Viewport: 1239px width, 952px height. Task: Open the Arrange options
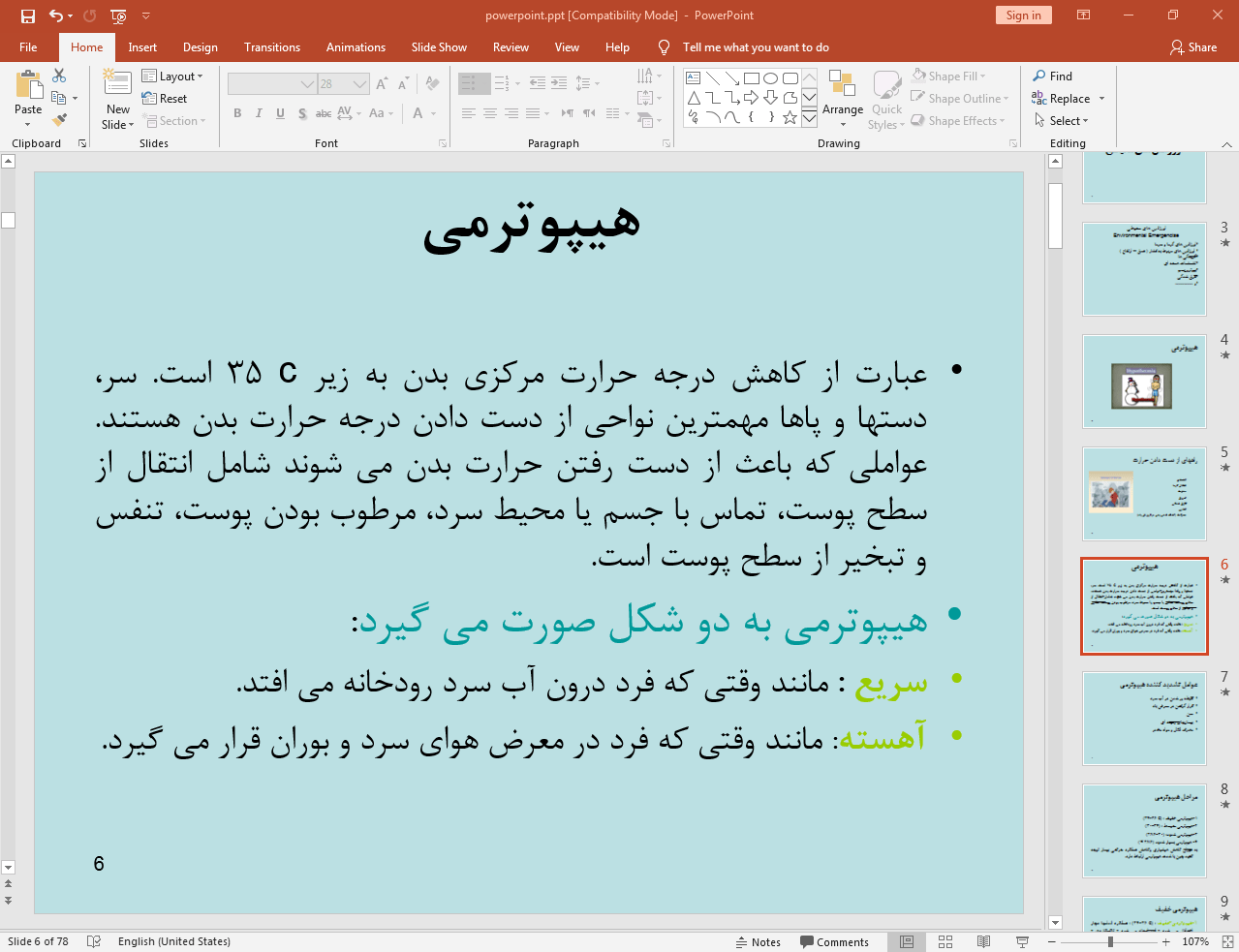pyautogui.click(x=842, y=97)
